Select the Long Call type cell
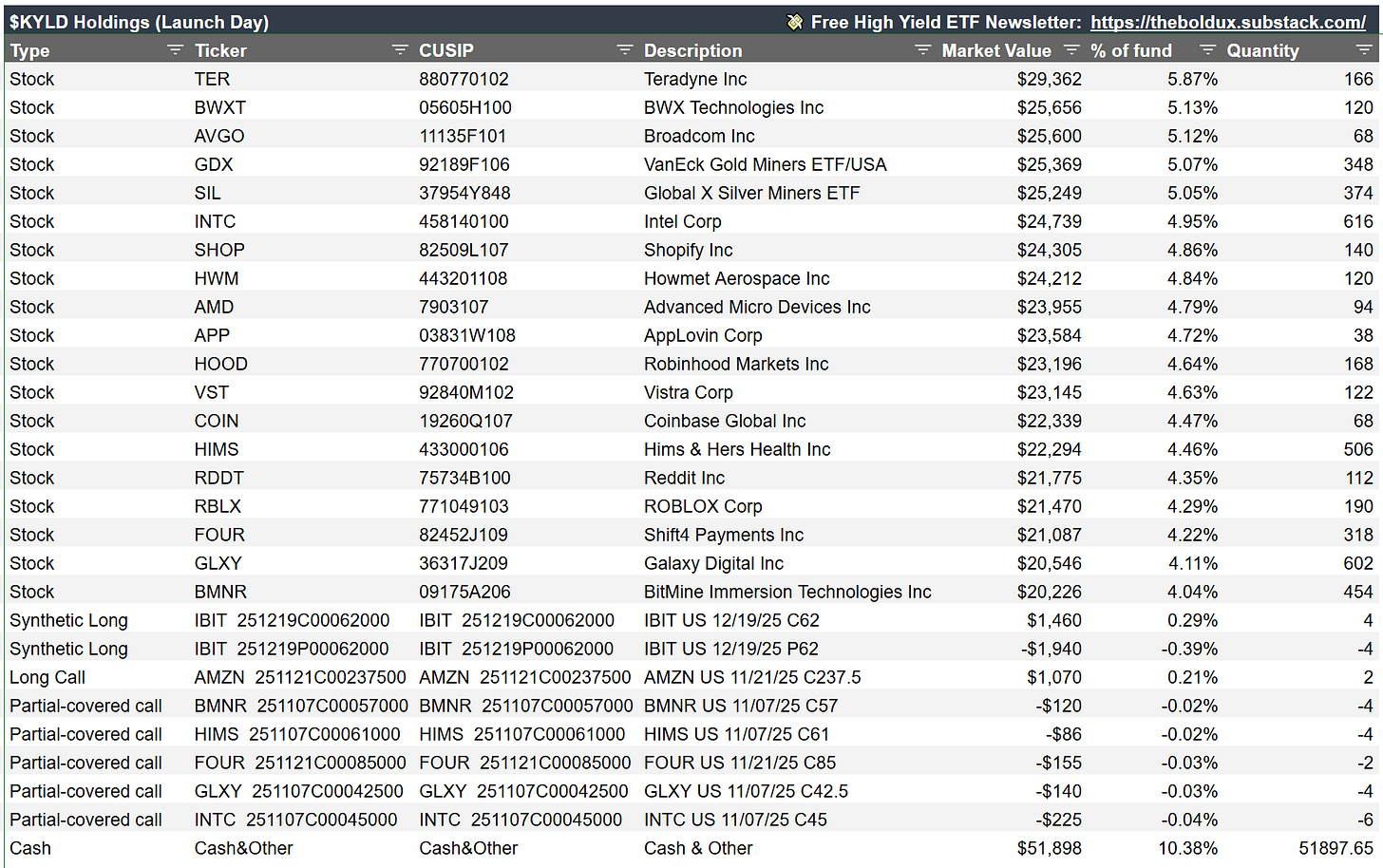This screenshot has height=868, width=1383. coord(47,677)
